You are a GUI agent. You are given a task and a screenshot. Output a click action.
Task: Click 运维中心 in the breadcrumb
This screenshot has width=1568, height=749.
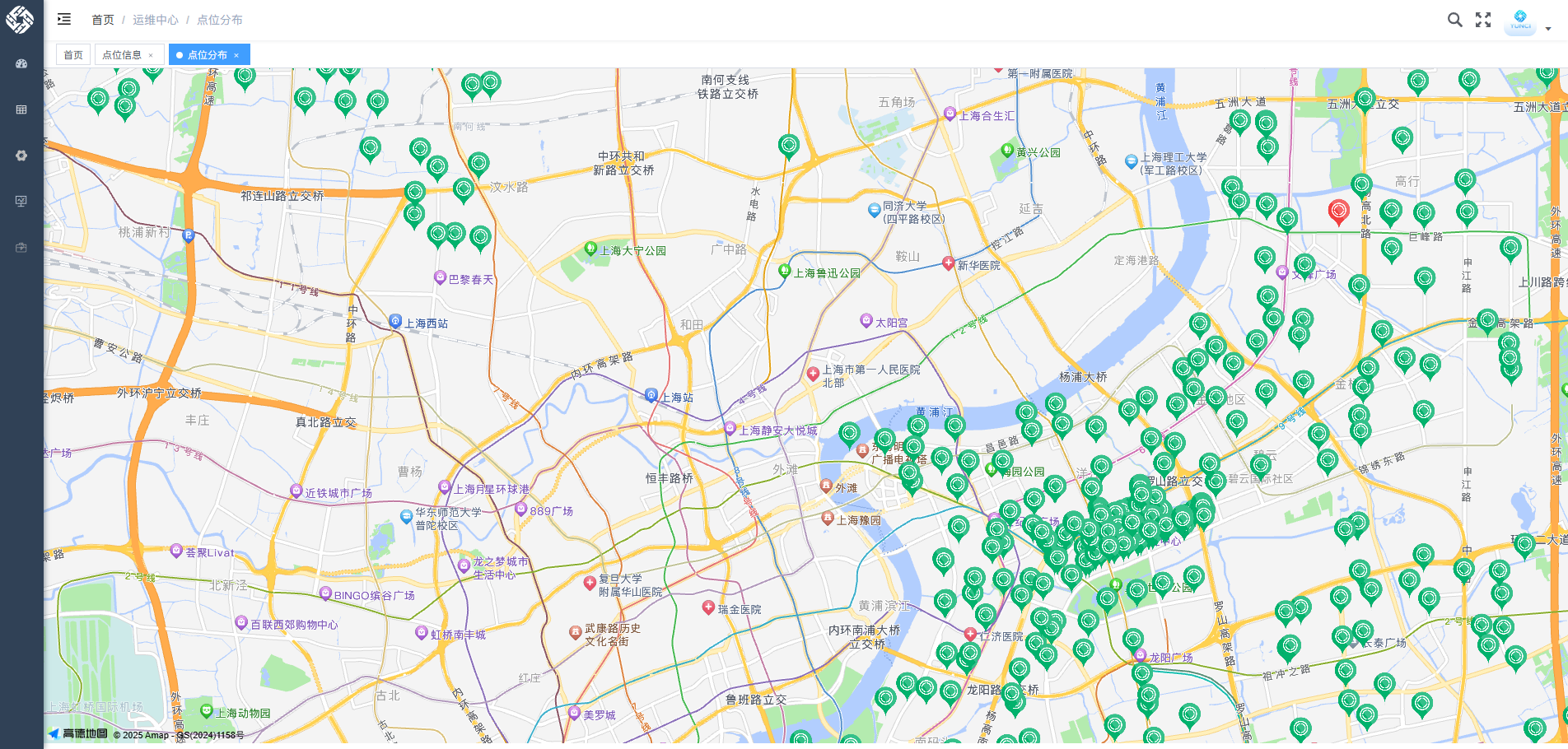[x=155, y=20]
